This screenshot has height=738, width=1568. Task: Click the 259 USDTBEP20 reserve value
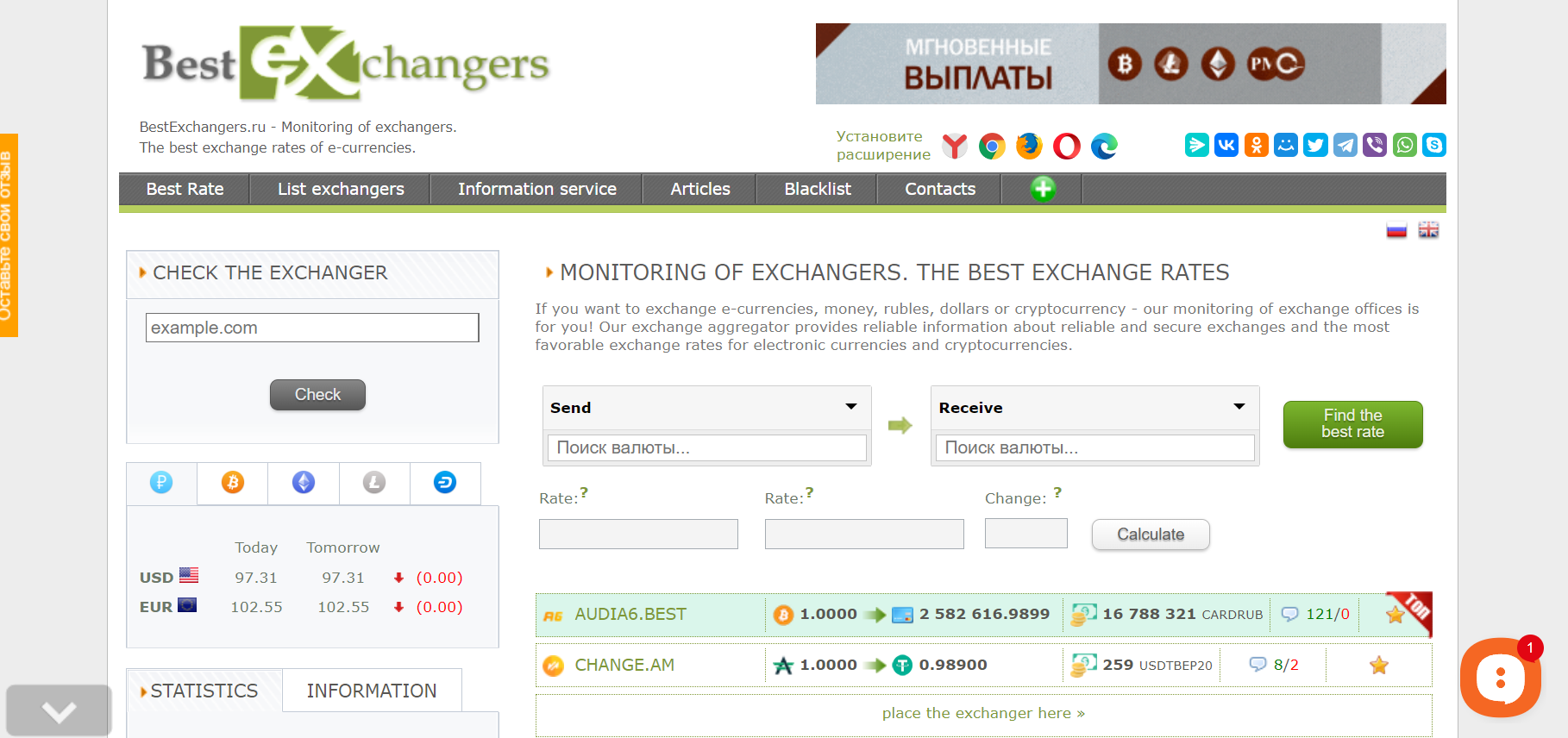1157,666
